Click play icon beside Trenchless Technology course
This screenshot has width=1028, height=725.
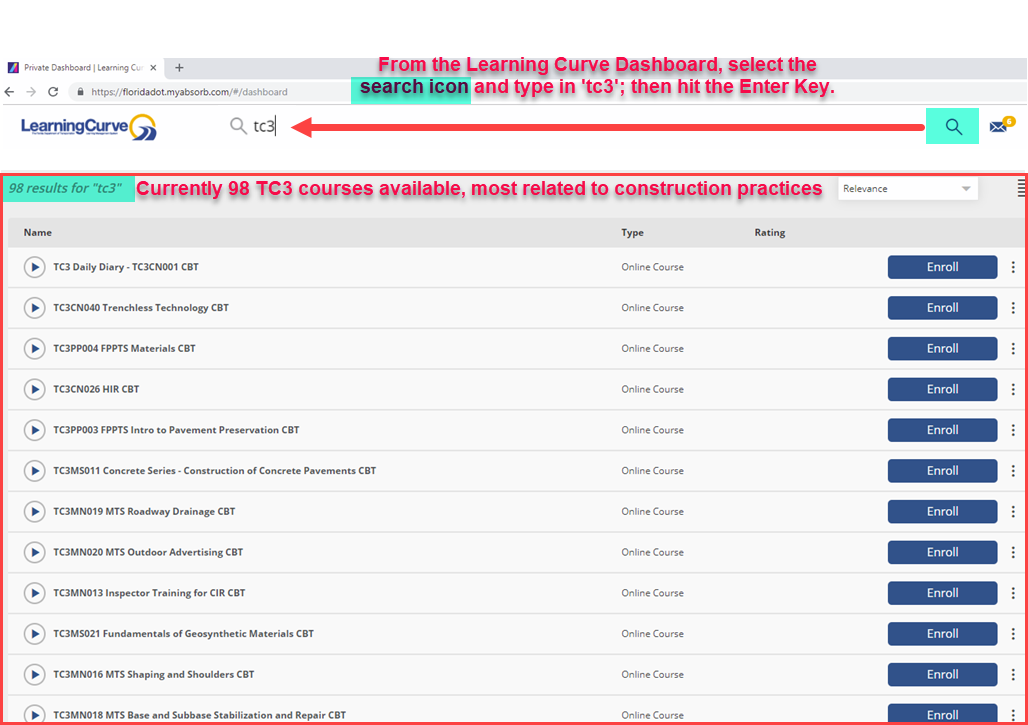pos(35,308)
